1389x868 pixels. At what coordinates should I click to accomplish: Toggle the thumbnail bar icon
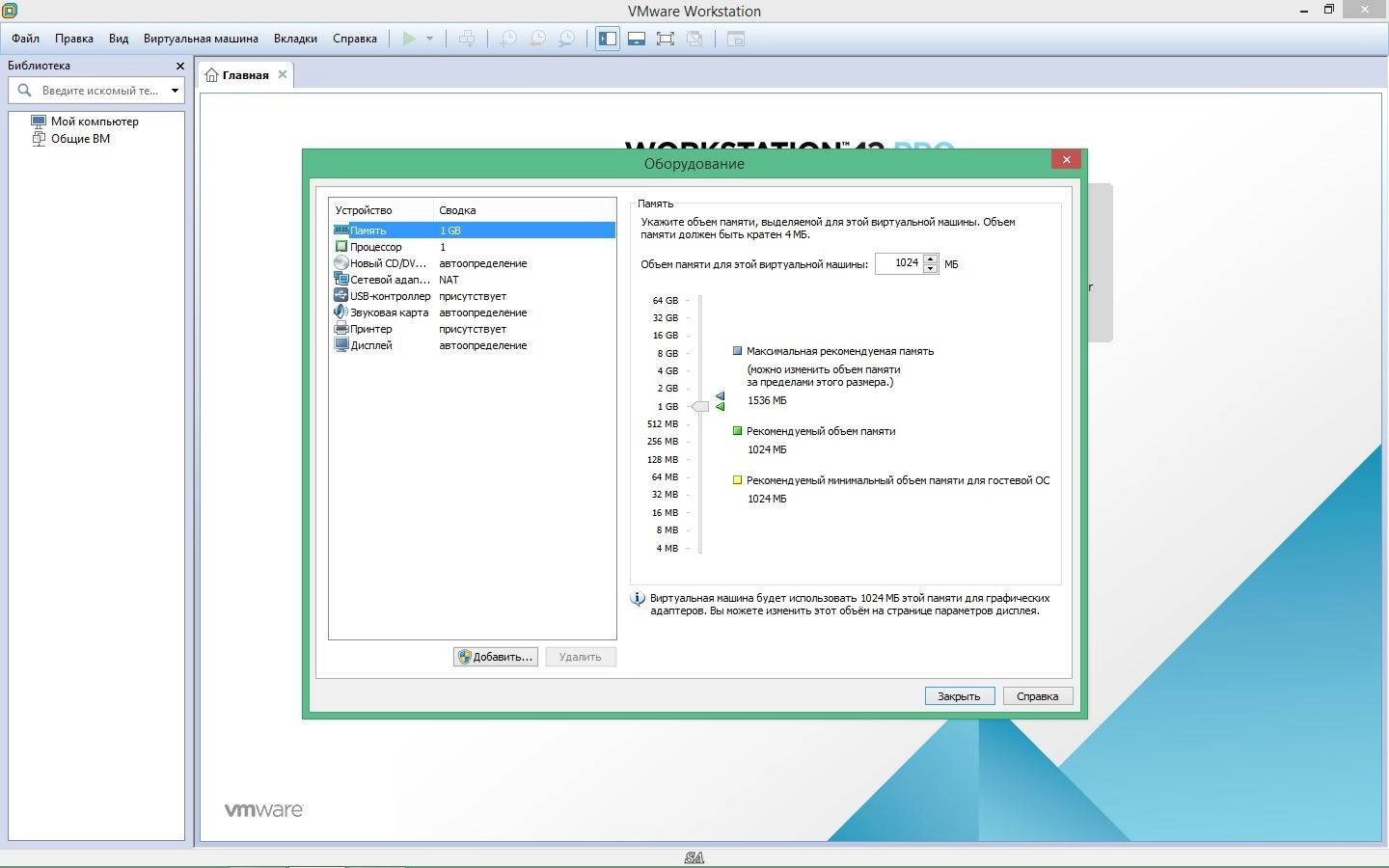(x=637, y=39)
